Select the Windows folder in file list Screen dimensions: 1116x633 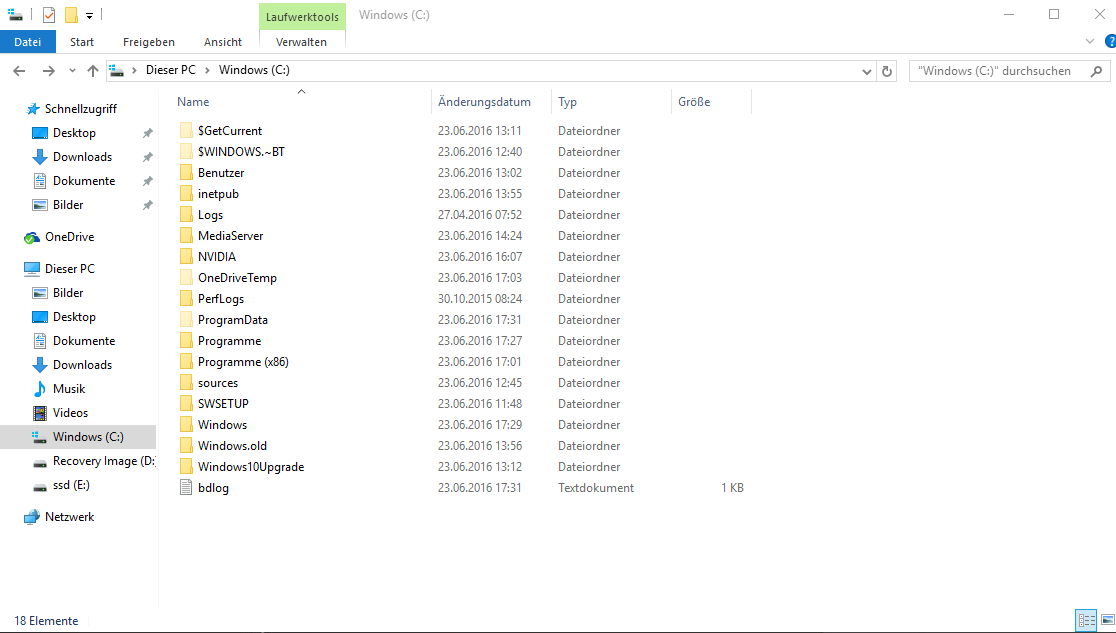point(222,425)
